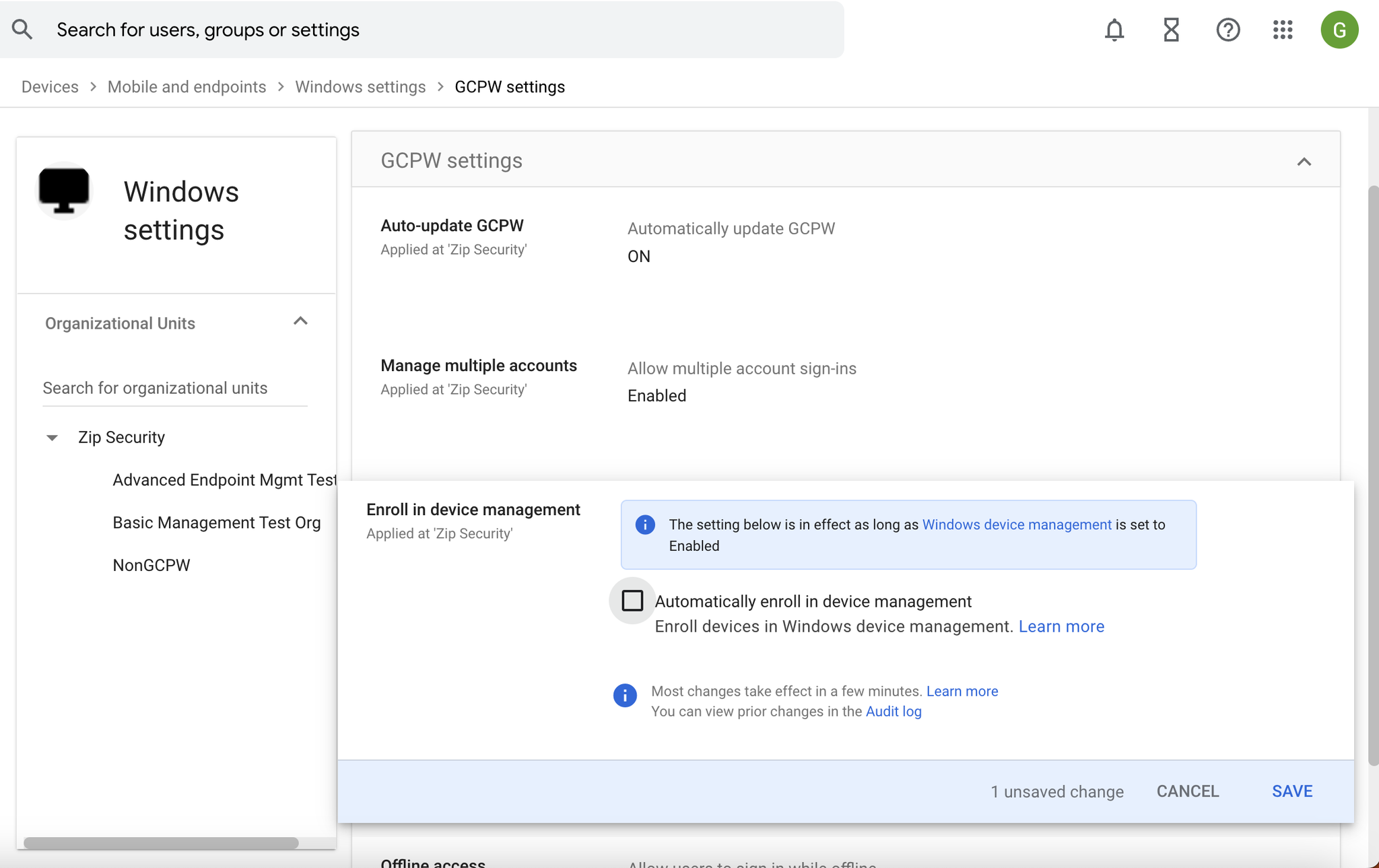Open the Google apps grid
The height and width of the screenshot is (868, 1379).
click(x=1283, y=30)
